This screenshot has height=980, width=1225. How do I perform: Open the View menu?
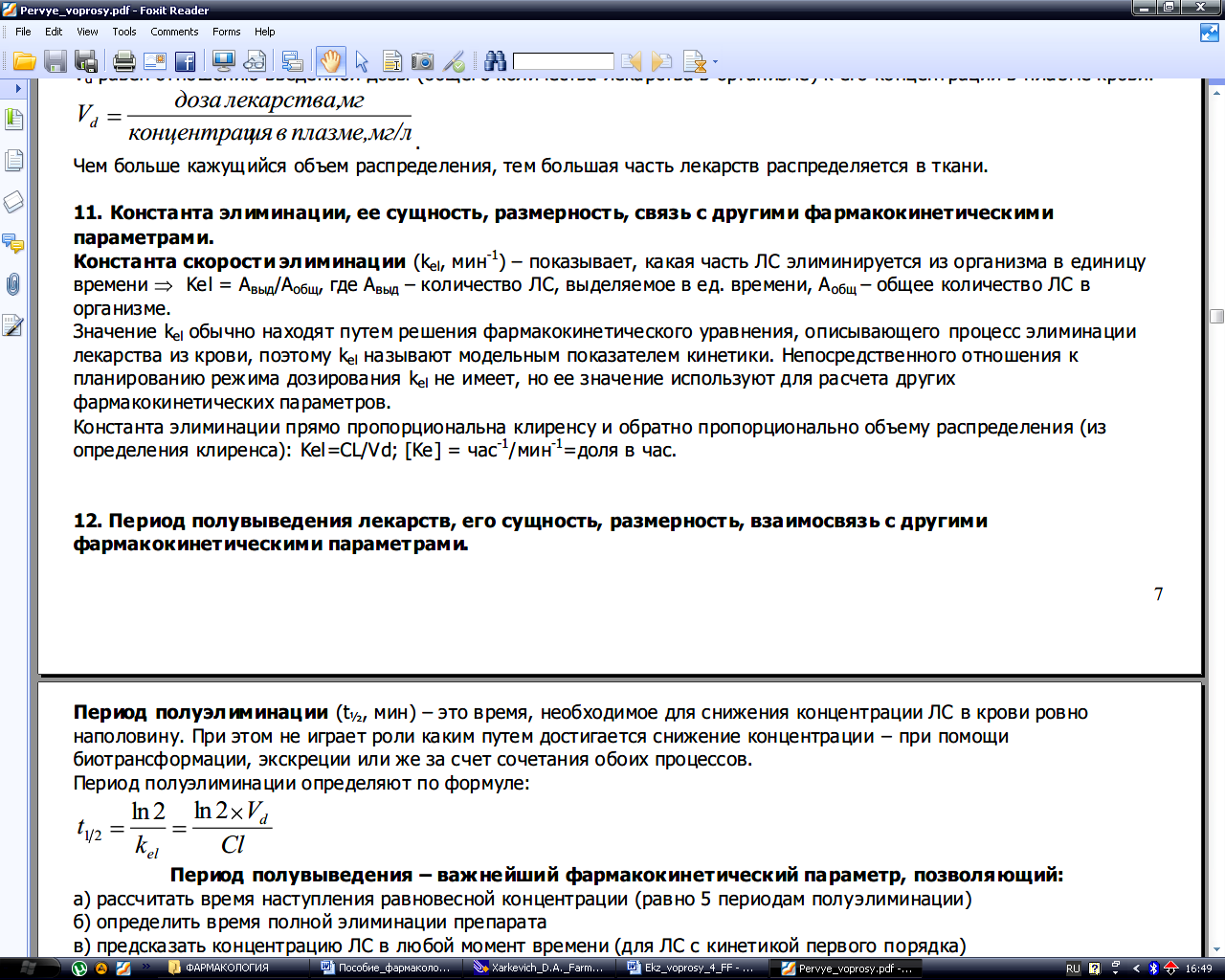[87, 32]
